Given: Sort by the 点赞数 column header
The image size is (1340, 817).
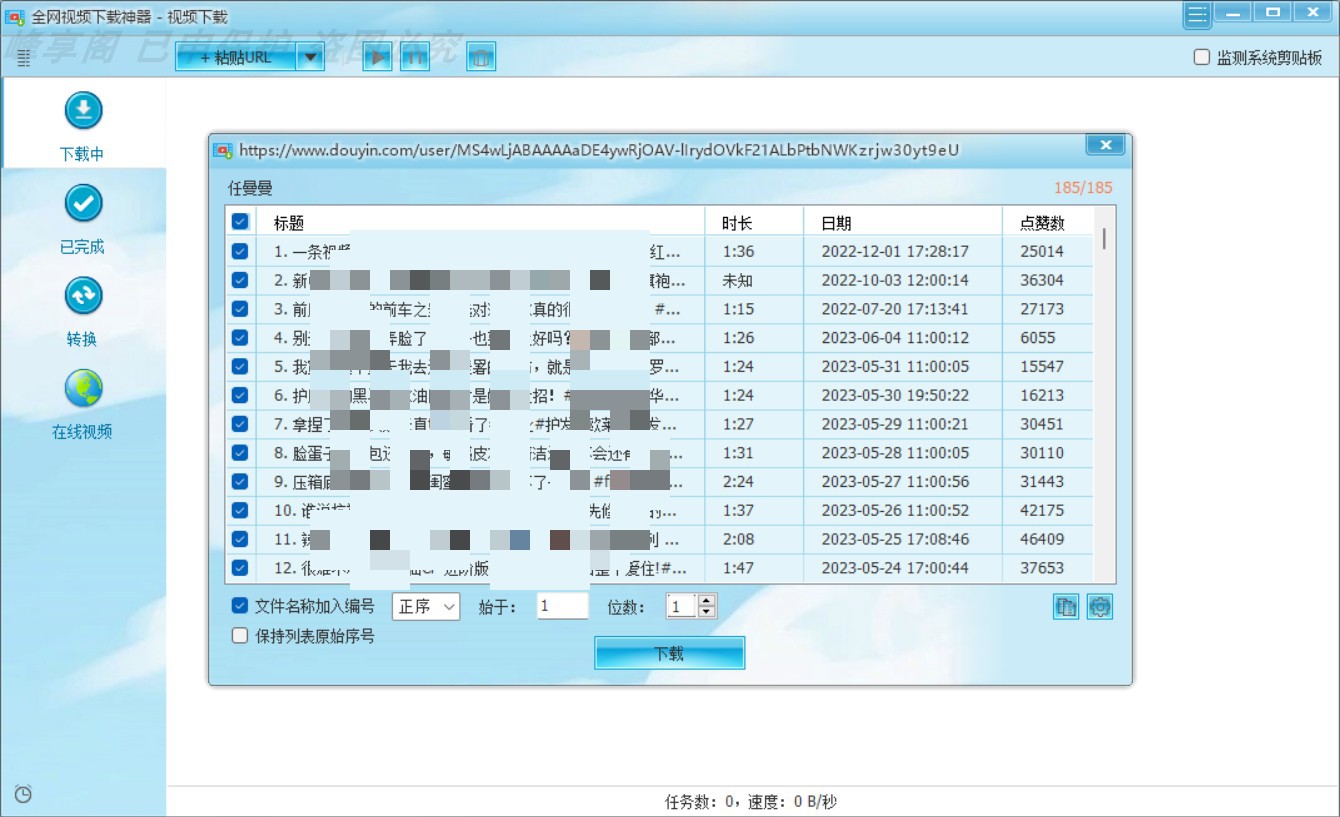Looking at the screenshot, I should pyautogui.click(x=1048, y=223).
